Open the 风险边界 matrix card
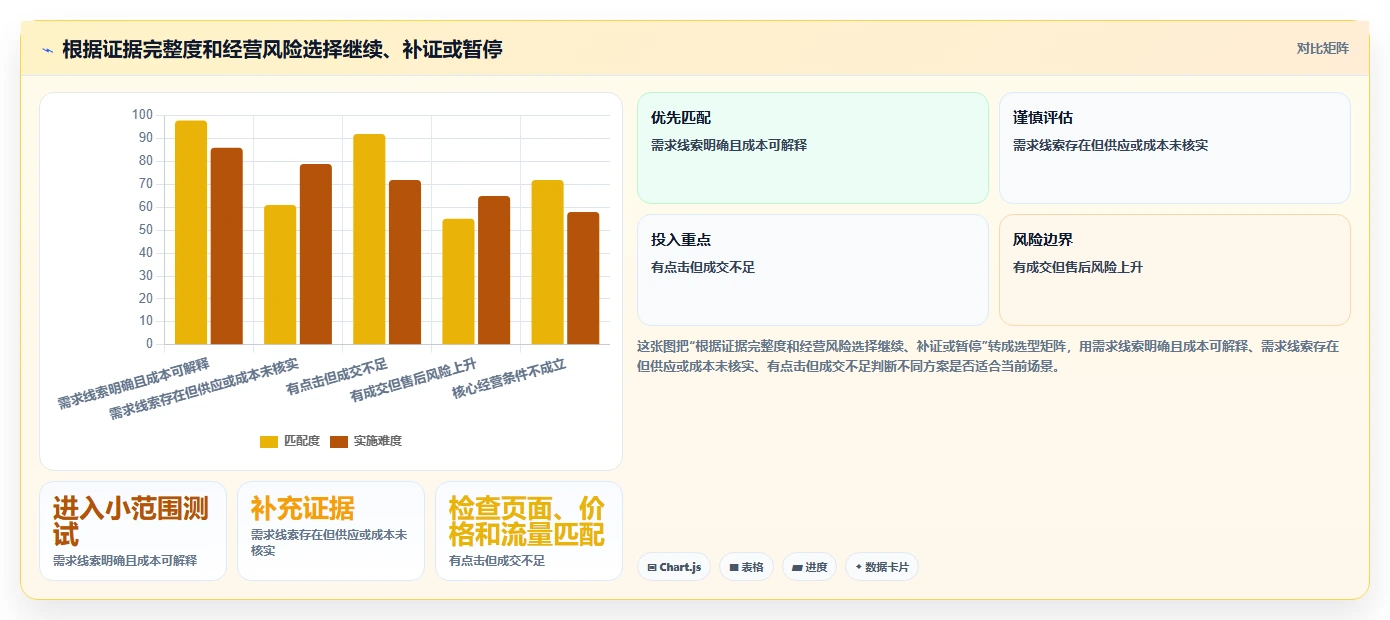 1174,270
